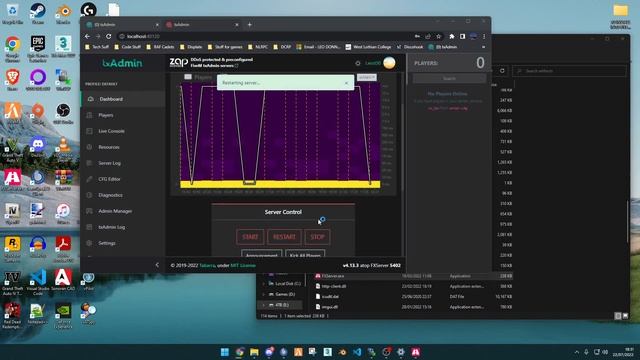Collapse the txAdmin sidebar with chevron

click(x=157, y=265)
